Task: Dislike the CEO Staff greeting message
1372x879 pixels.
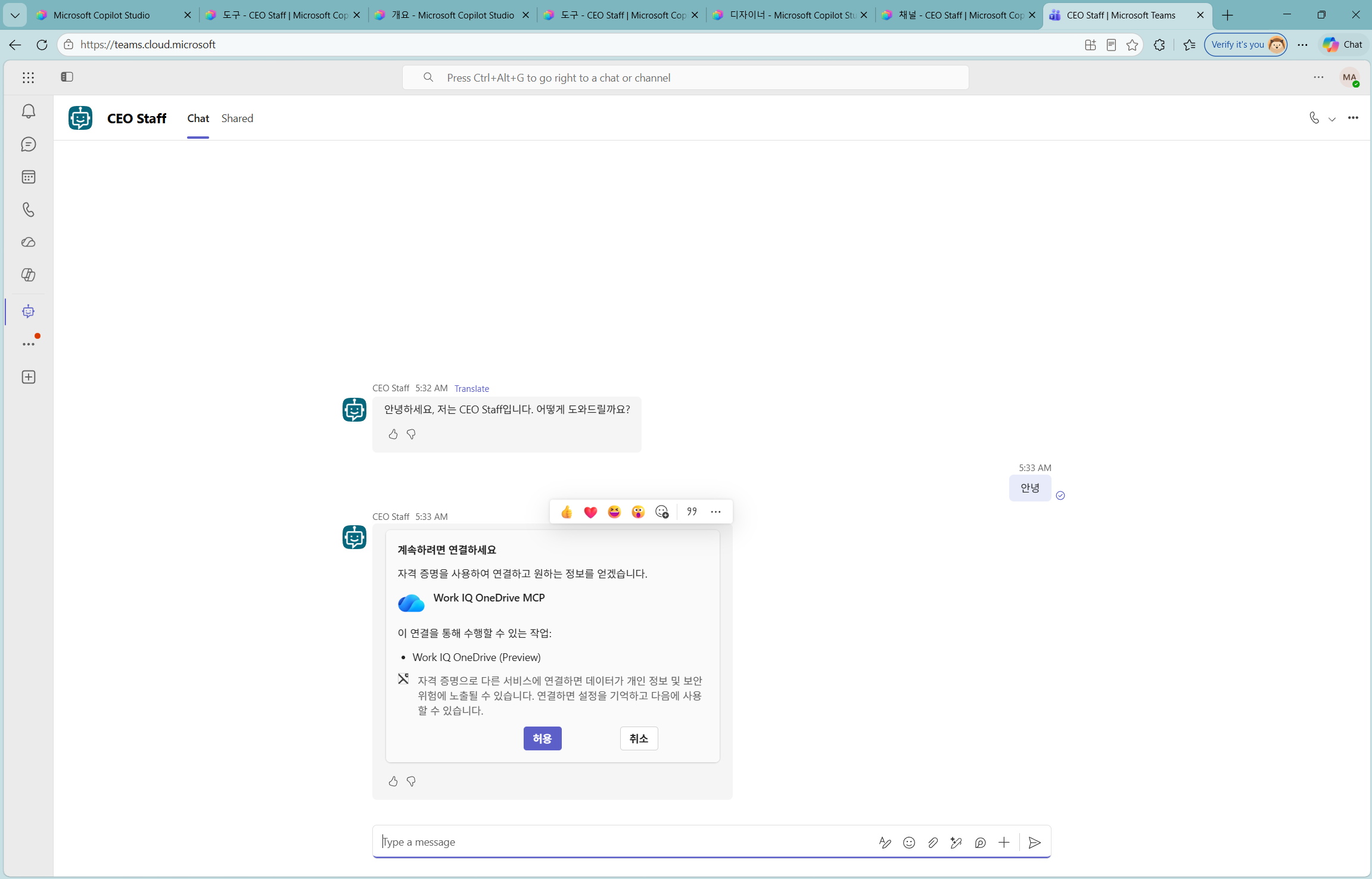Action: tap(411, 435)
